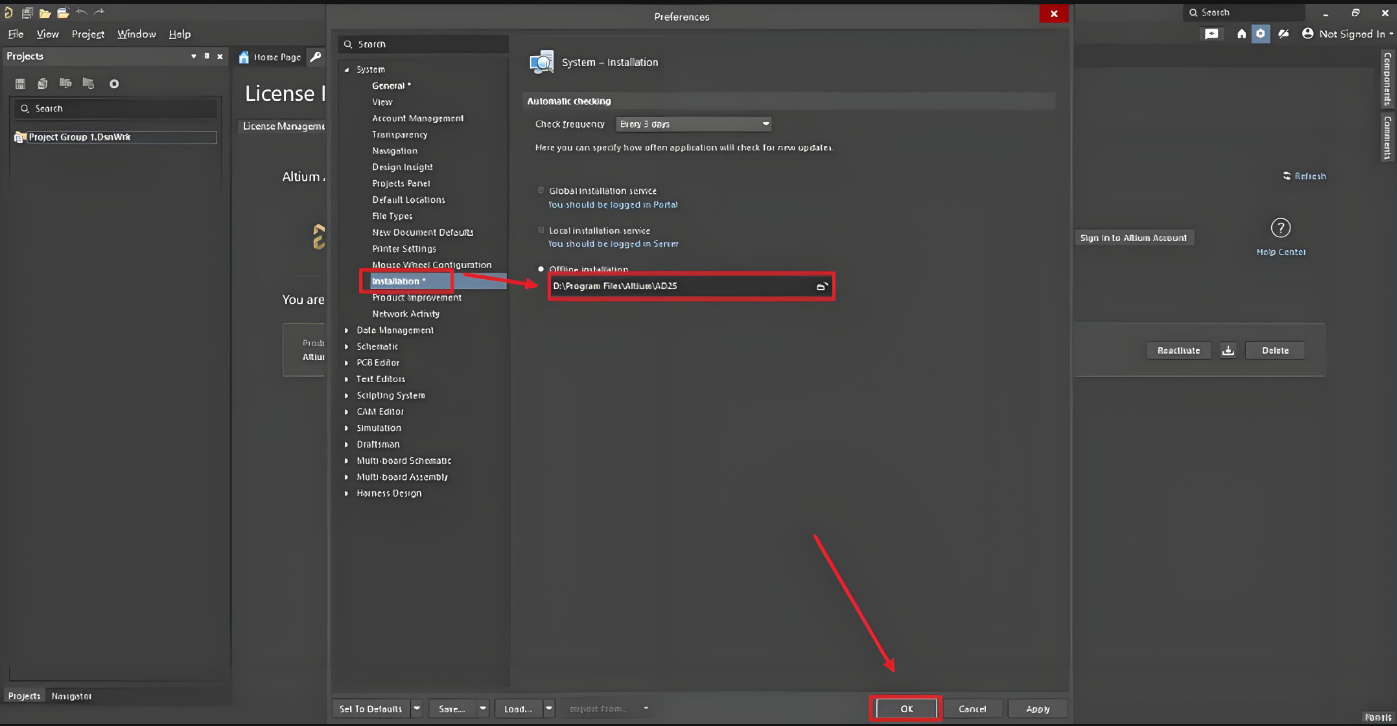Image resolution: width=1397 pixels, height=726 pixels.
Task: Pin the Projects panel
Action: (207, 57)
